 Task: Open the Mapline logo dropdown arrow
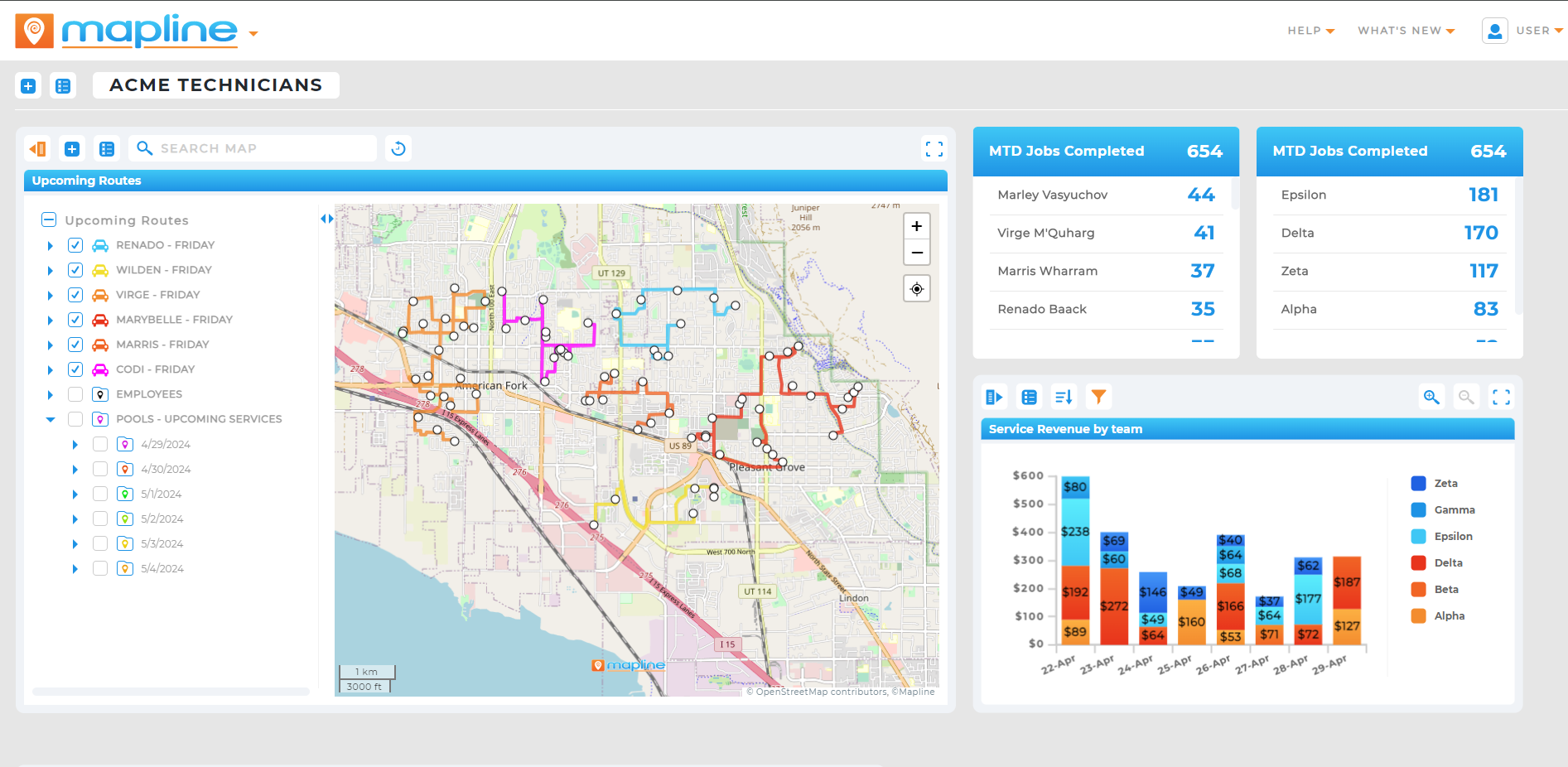point(253,34)
